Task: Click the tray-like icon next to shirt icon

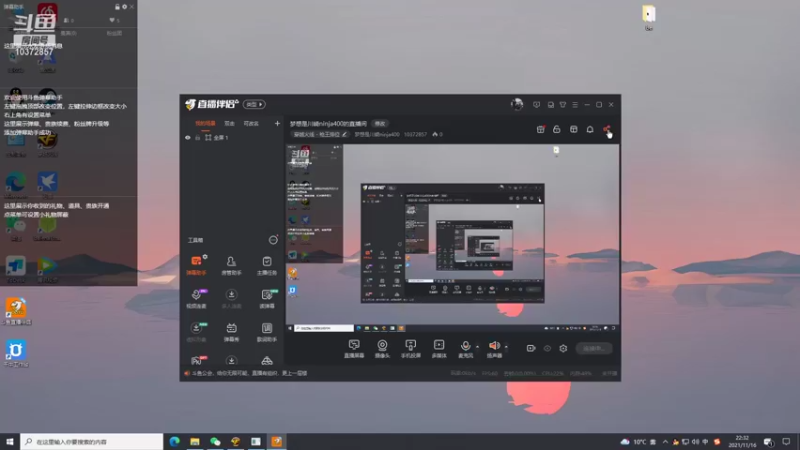Action: (x=551, y=105)
